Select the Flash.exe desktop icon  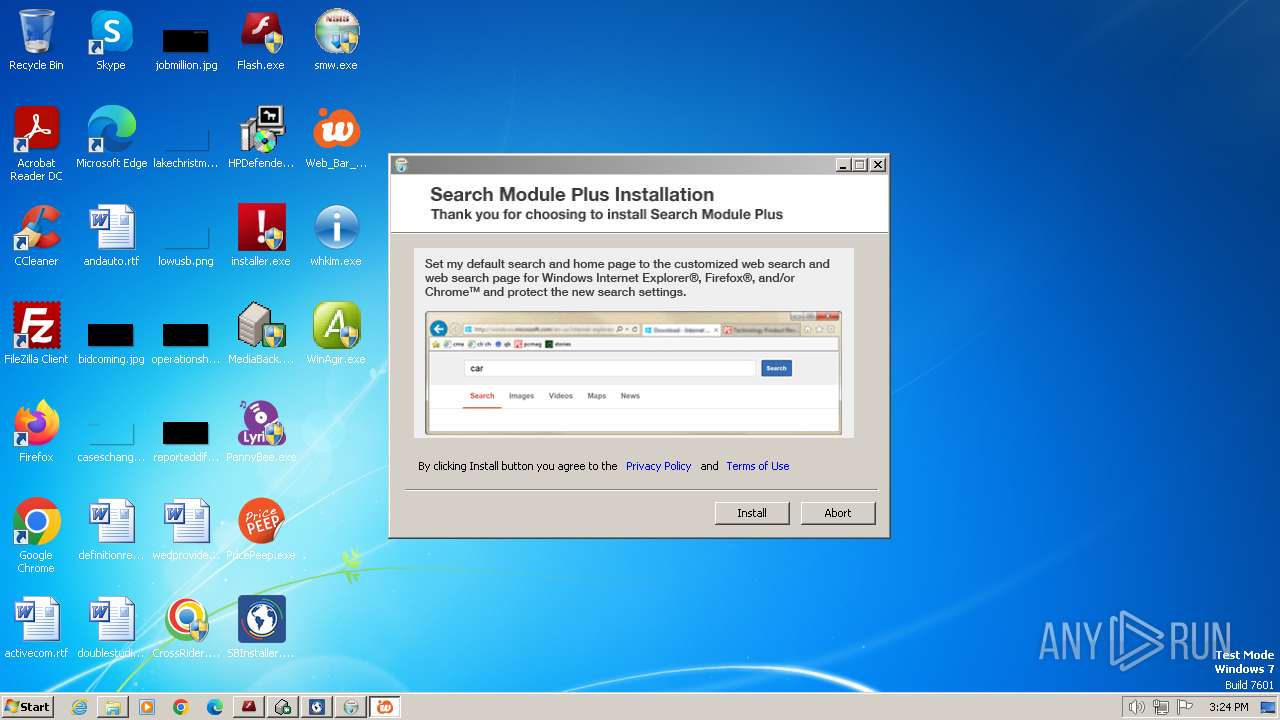(261, 40)
